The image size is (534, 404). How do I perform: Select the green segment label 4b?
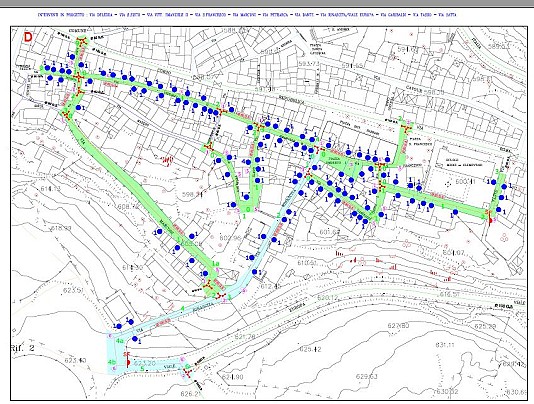pos(112,362)
